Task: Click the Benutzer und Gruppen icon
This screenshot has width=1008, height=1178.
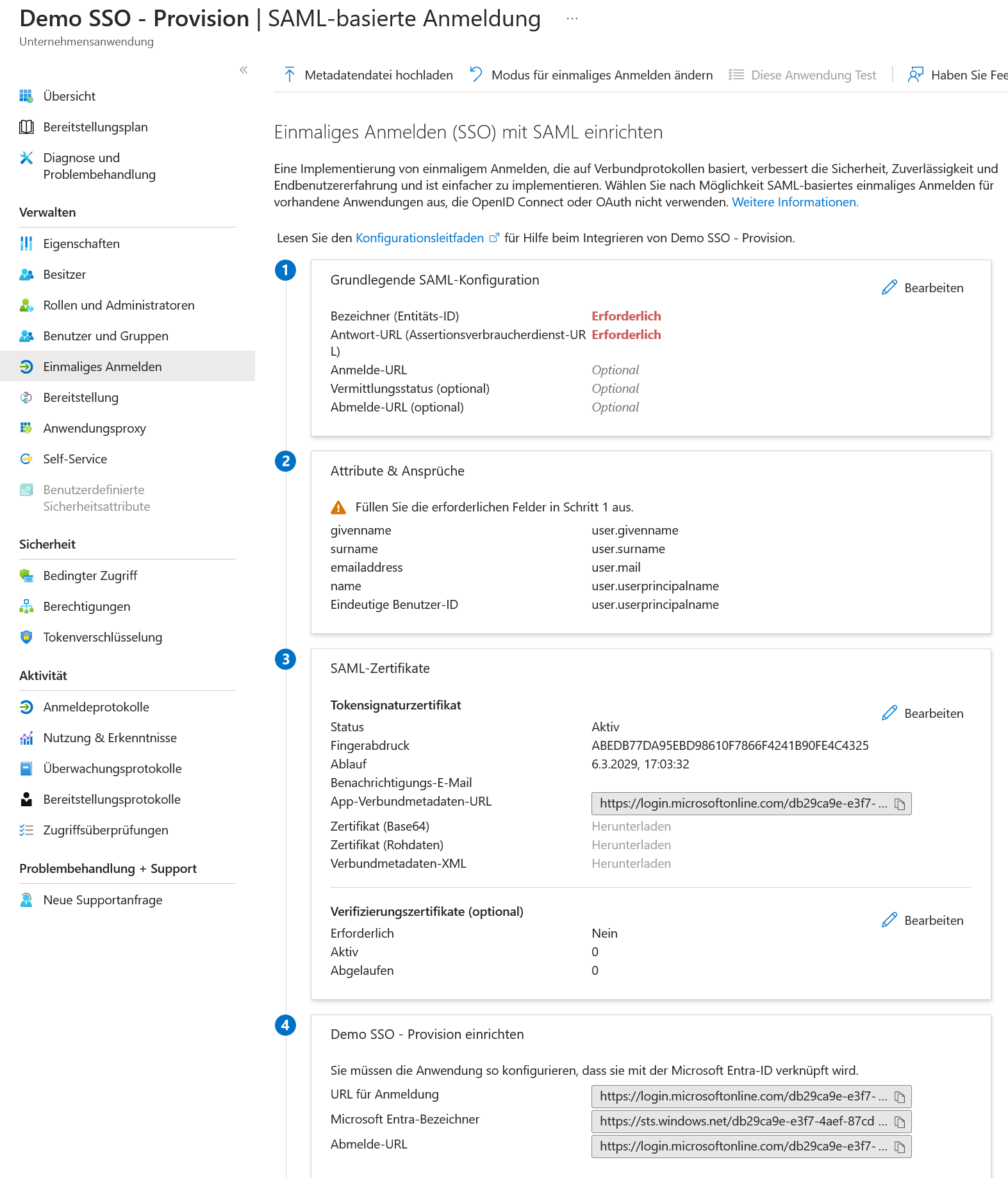Action: pyautogui.click(x=26, y=336)
